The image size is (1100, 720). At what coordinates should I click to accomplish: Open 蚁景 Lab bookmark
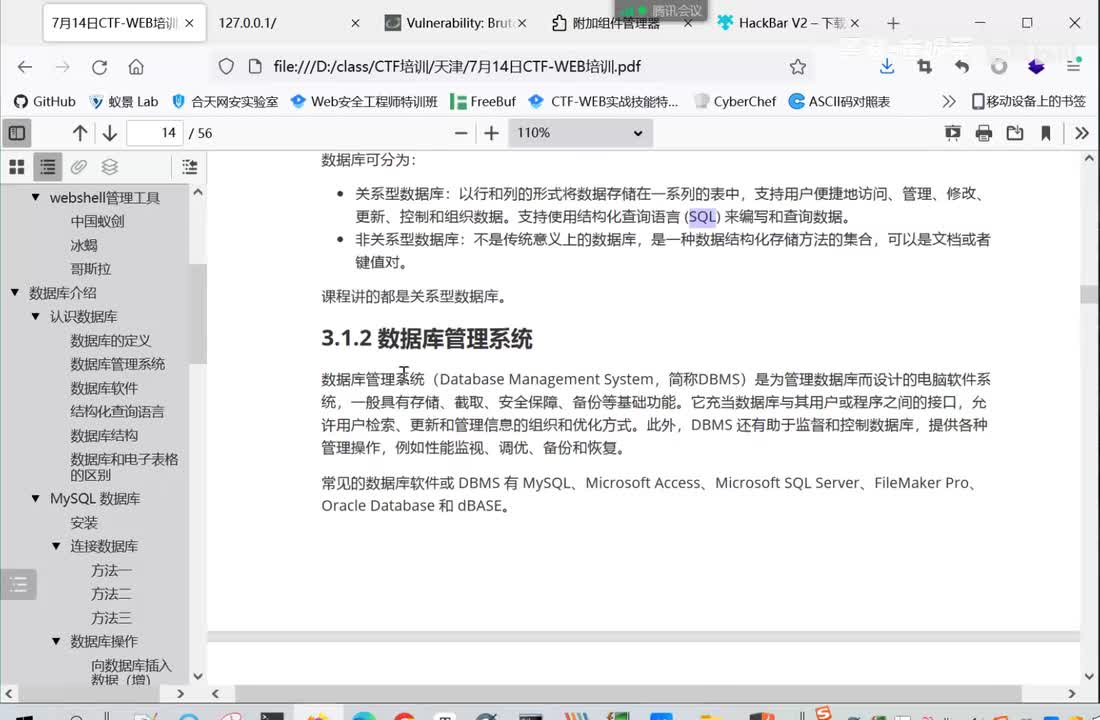point(124,101)
